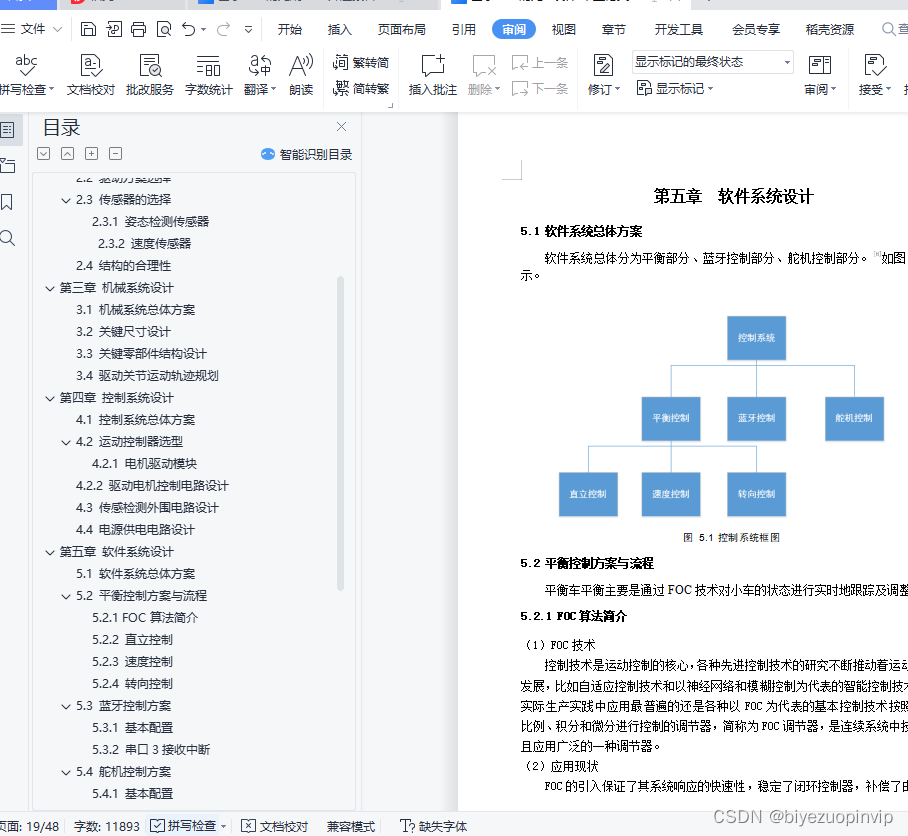
Task: Click the collapse-all minus icon in 目录 panel
Action: click(116, 153)
